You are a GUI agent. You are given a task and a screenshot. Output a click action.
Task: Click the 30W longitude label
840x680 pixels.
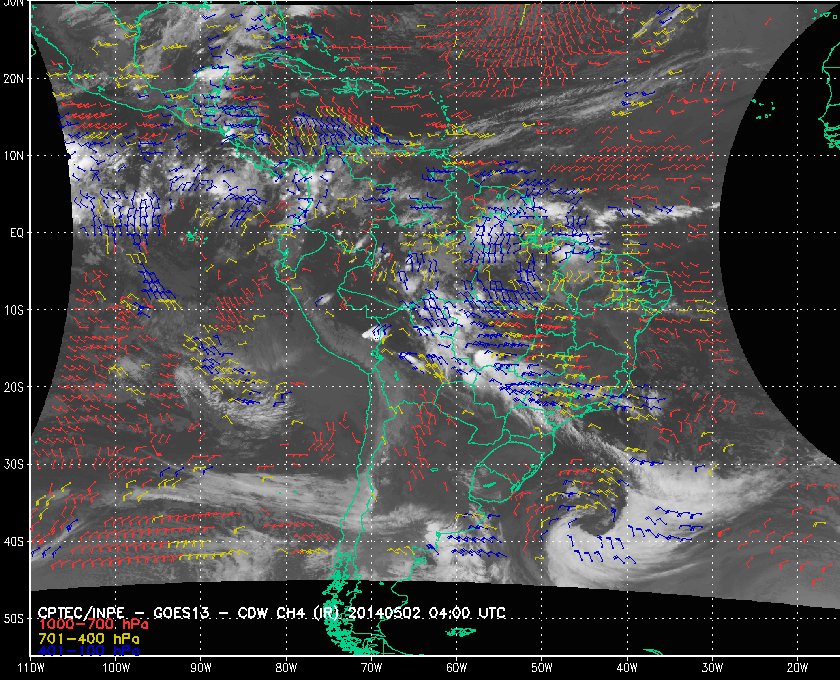712,668
